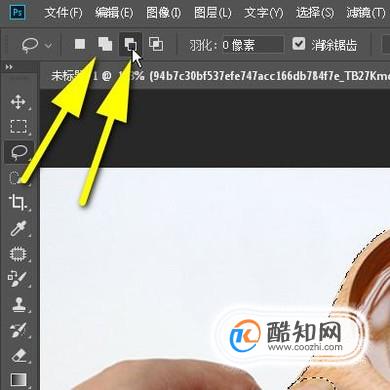The height and width of the screenshot is (390, 390).
Task: Open the 图层(L) menu
Action: point(213,13)
